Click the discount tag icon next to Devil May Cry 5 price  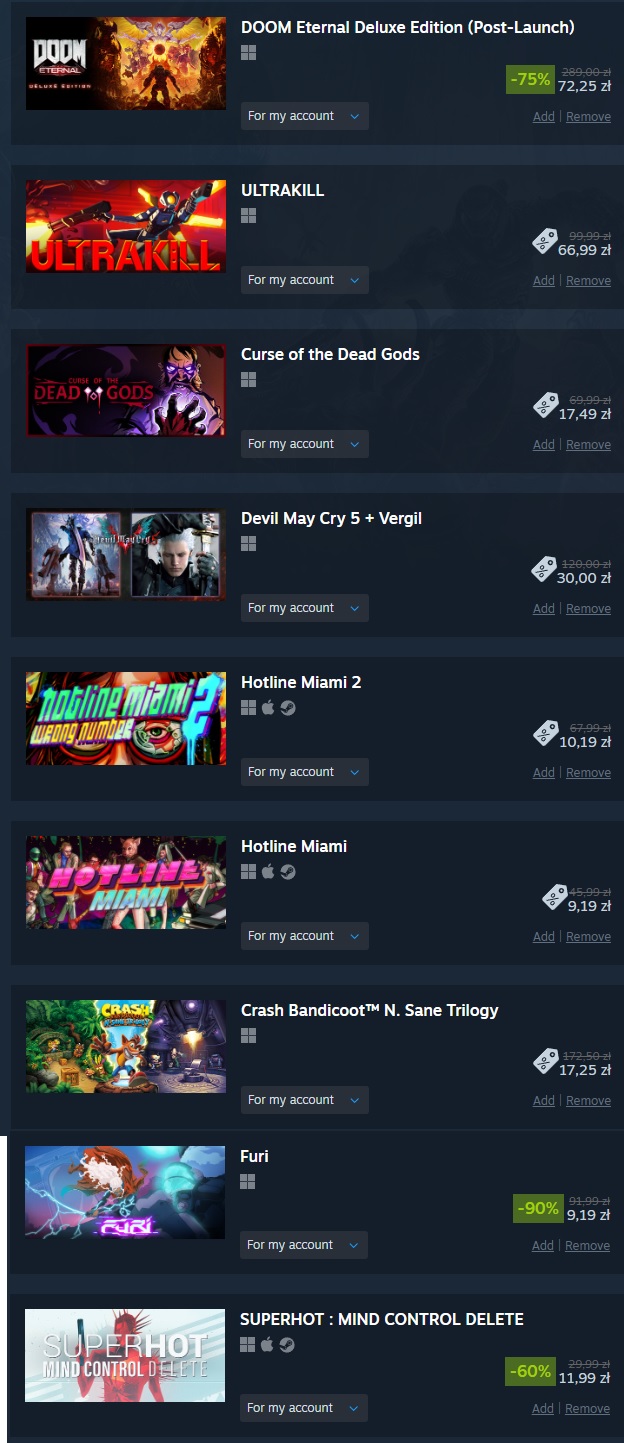click(545, 570)
